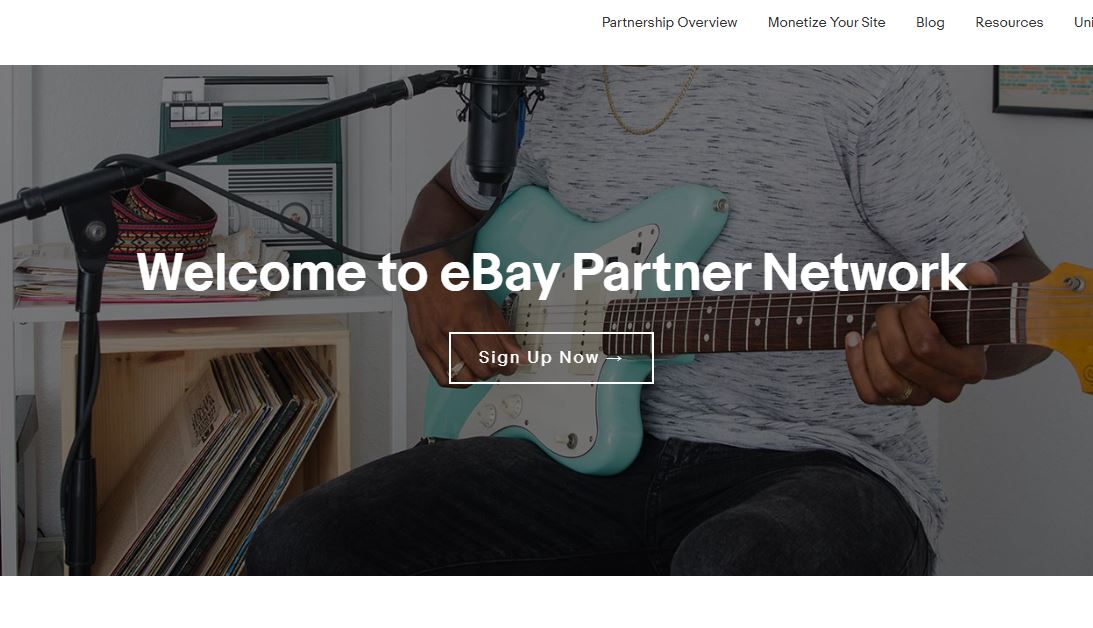This screenshot has width=1093, height=628.
Task: Open the Blog link in navigation
Action: pyautogui.click(x=930, y=22)
